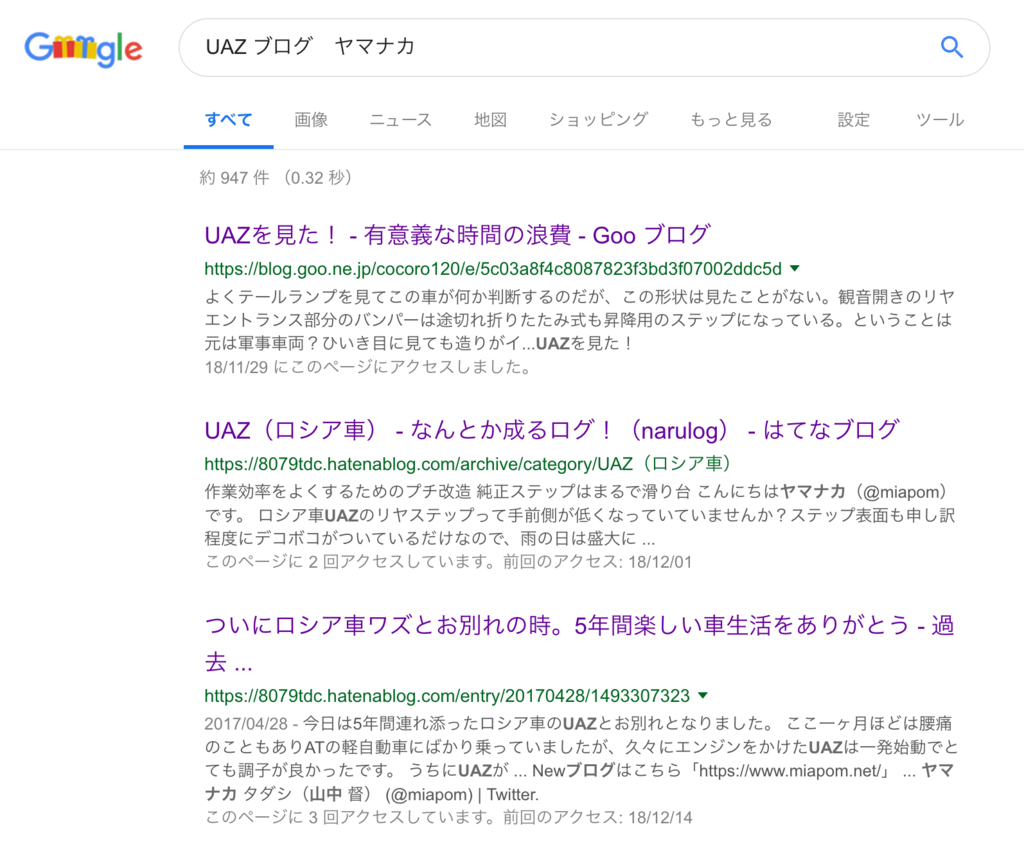
Task: Open the ニュース tab
Action: coord(401,120)
